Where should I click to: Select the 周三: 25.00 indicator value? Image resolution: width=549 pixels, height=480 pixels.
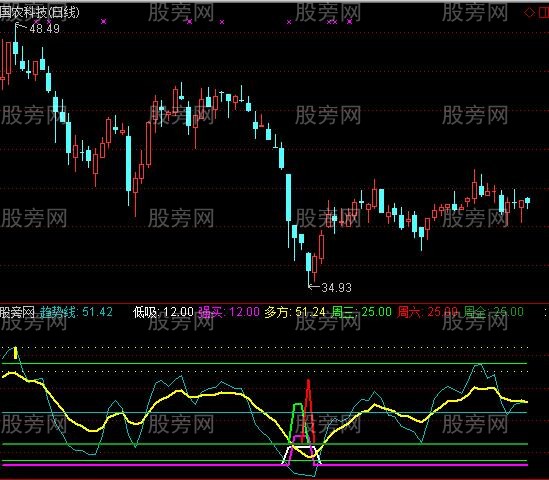pos(361,312)
